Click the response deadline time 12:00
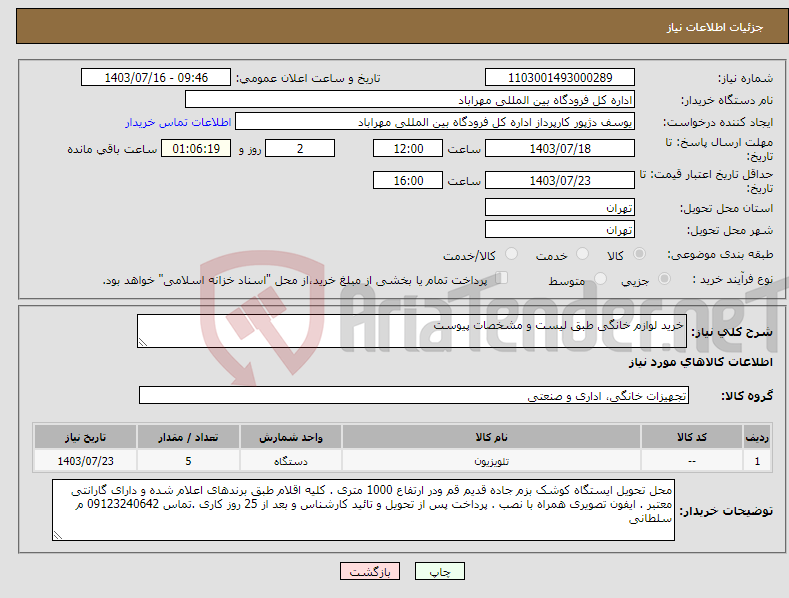The height and width of the screenshot is (598, 789). coord(408,148)
